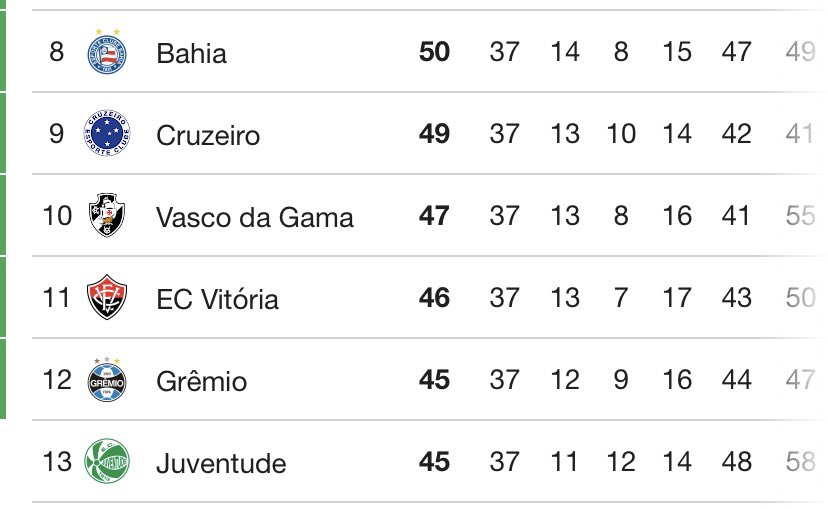
Task: Click Cruzeiro's 49 points value
Action: (434, 134)
